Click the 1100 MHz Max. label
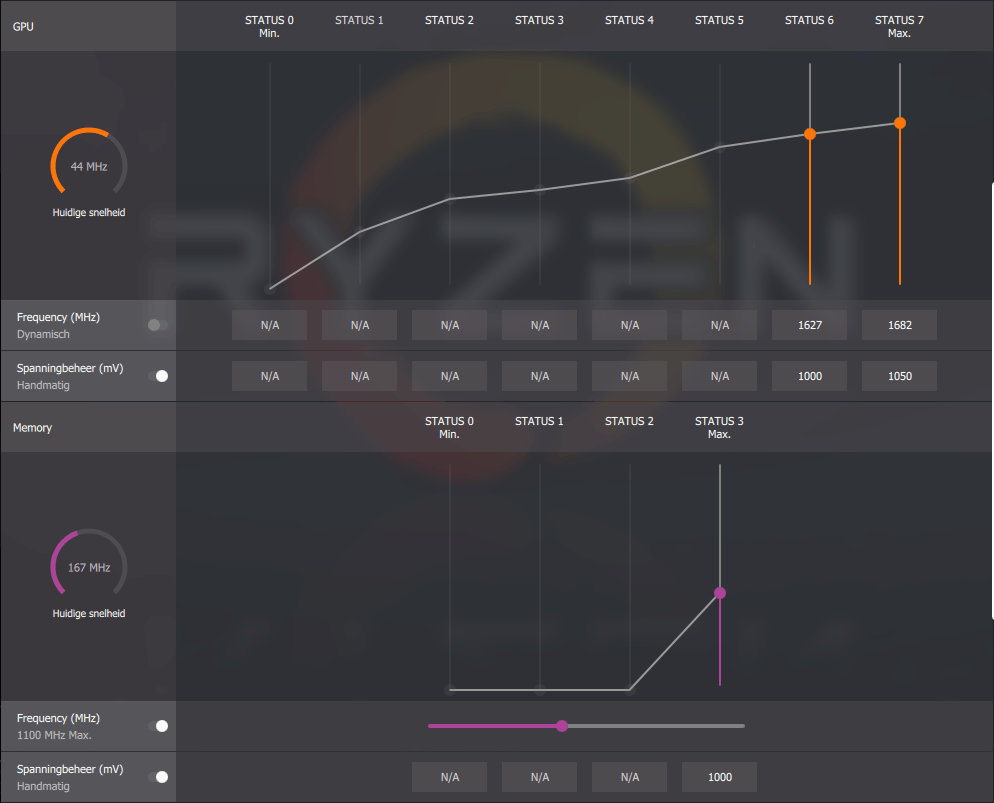 tap(54, 735)
